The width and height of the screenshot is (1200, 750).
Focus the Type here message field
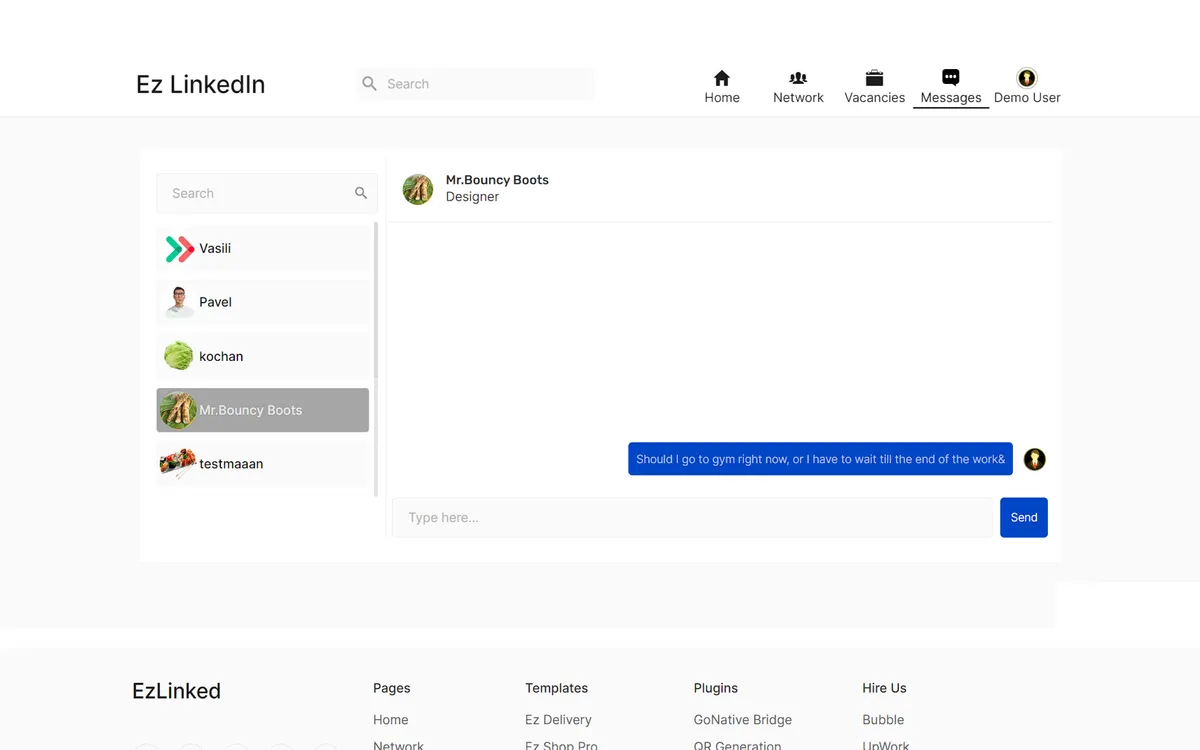(x=692, y=517)
